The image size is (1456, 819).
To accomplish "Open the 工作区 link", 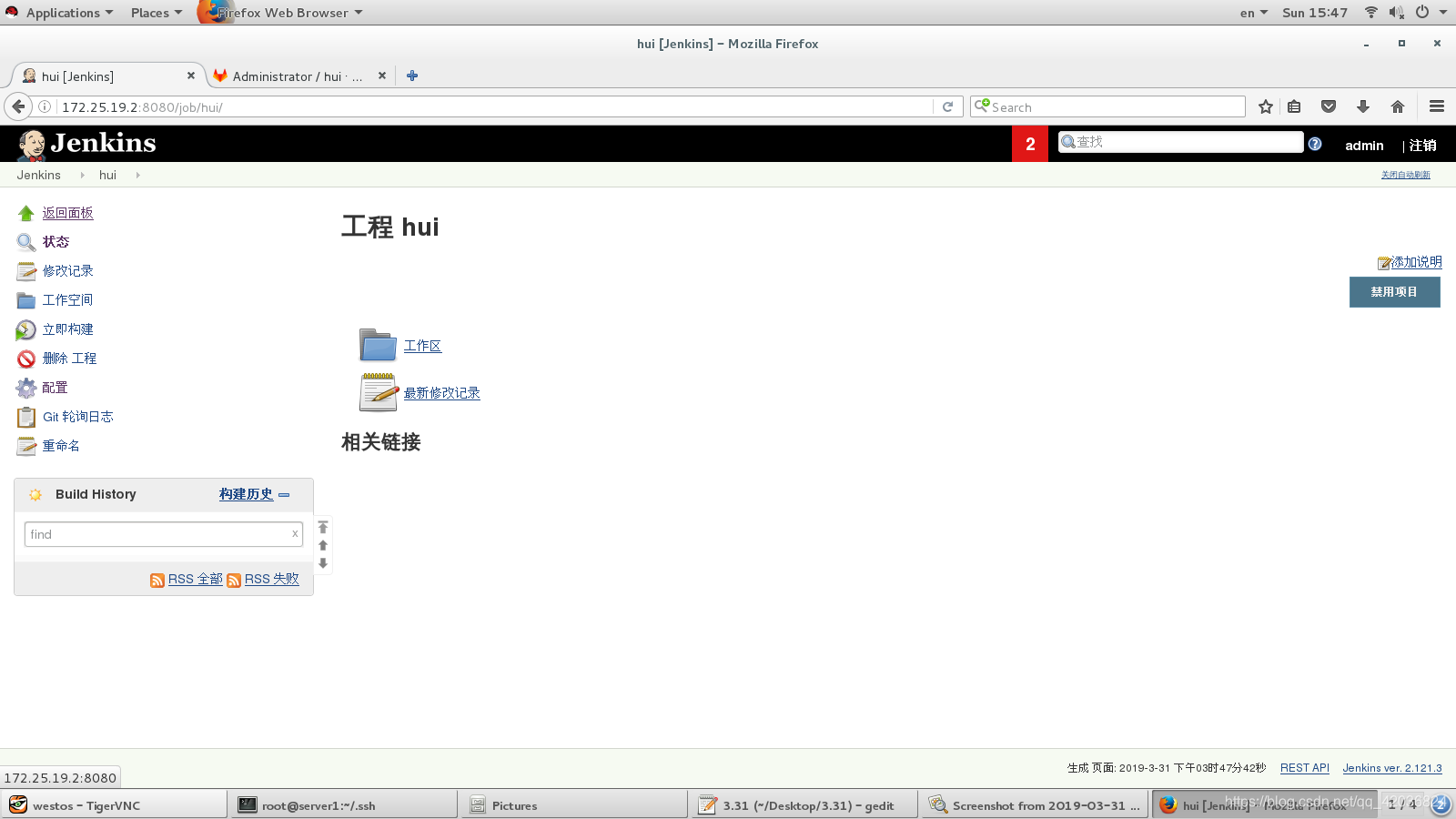I will [x=422, y=346].
